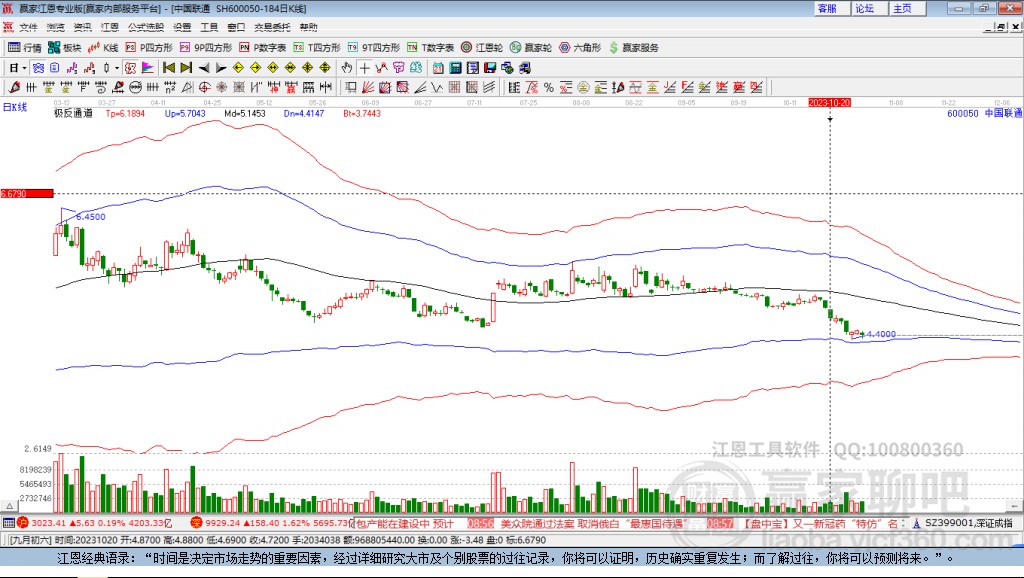Image resolution: width=1024 pixels, height=578 pixels.
Task: Open the 行情 quotes panel icon
Action: pos(22,46)
